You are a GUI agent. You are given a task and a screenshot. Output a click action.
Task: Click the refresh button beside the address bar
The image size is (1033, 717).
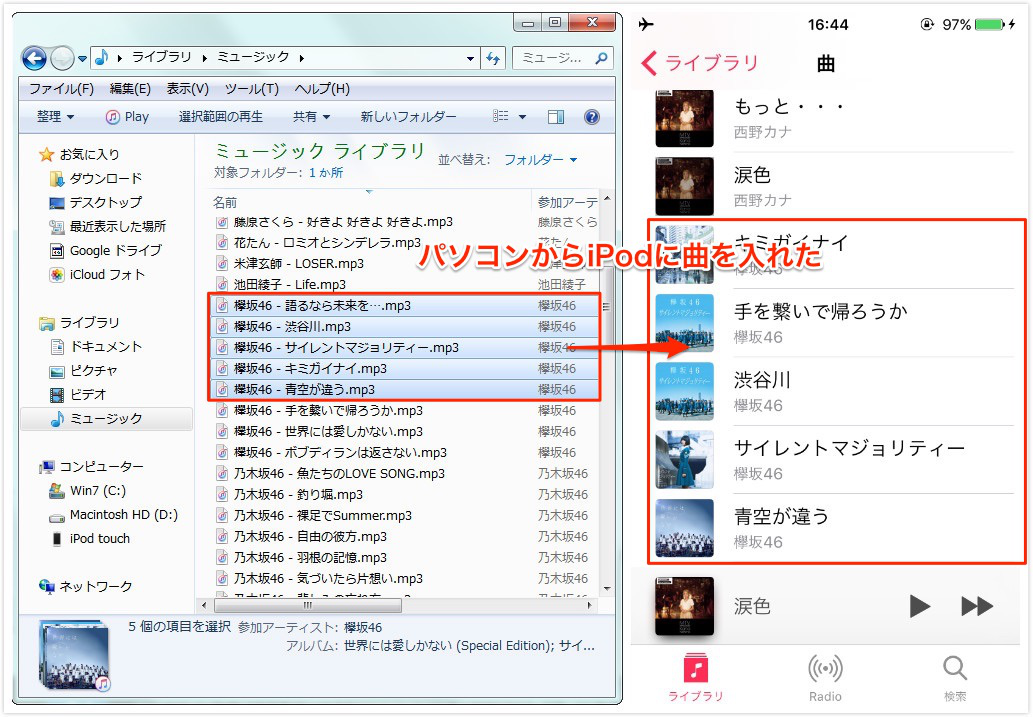click(x=493, y=58)
